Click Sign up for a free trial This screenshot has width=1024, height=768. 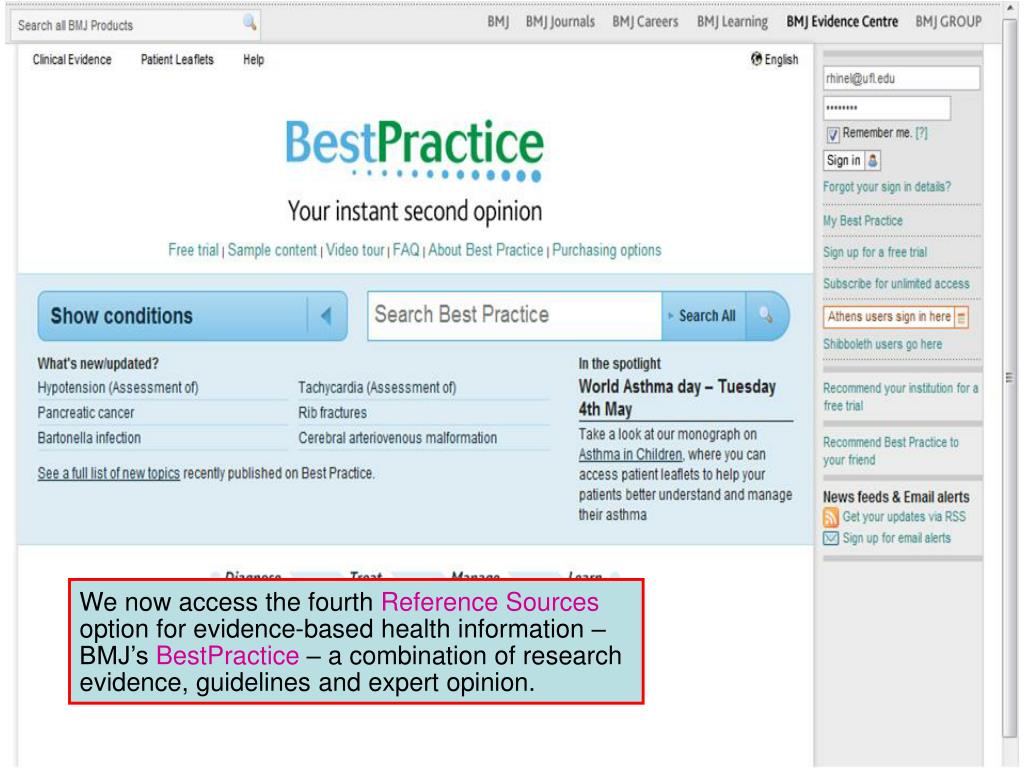point(874,252)
